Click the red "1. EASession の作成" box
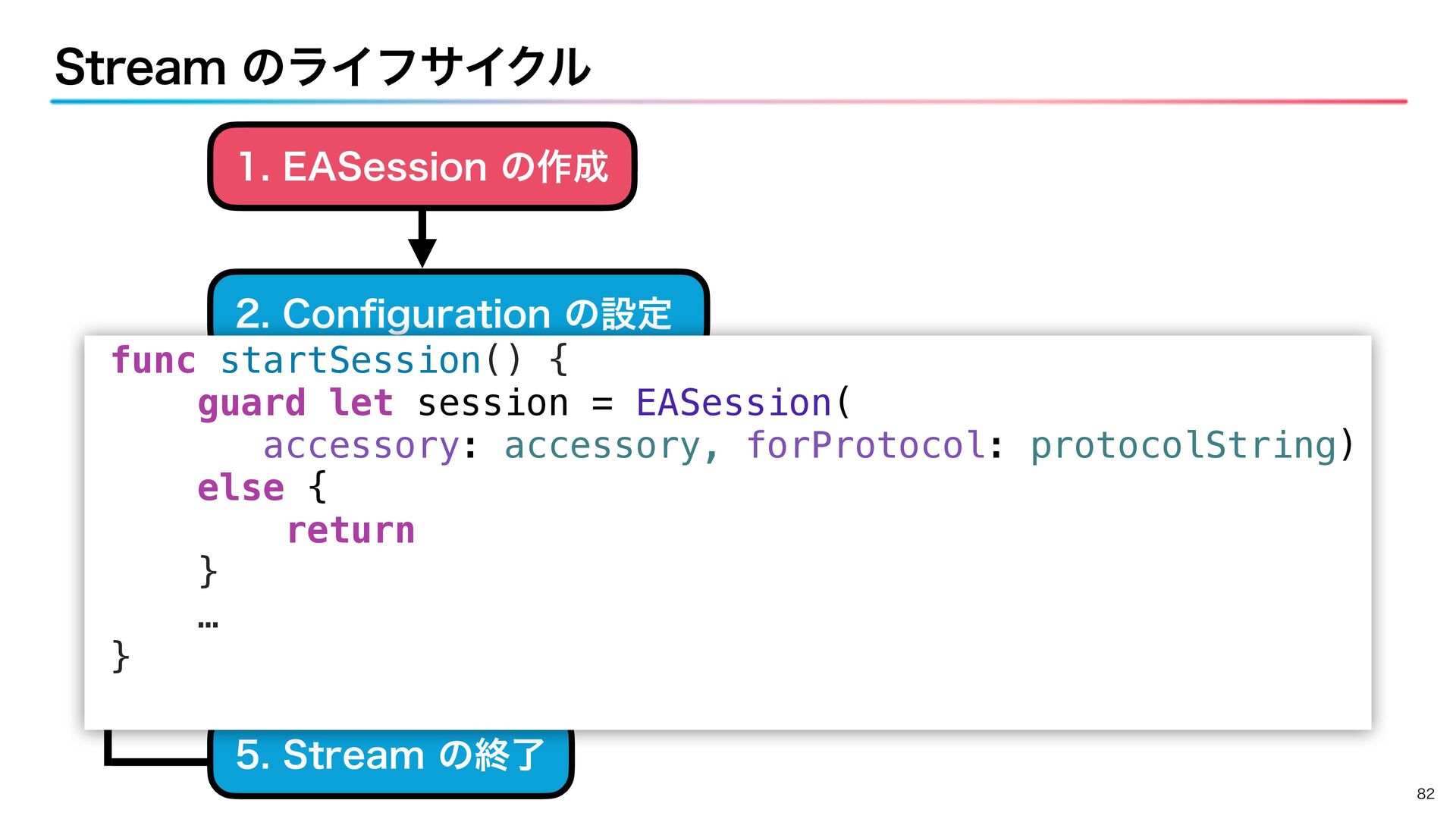This screenshot has width=1456, height=819. [422, 166]
